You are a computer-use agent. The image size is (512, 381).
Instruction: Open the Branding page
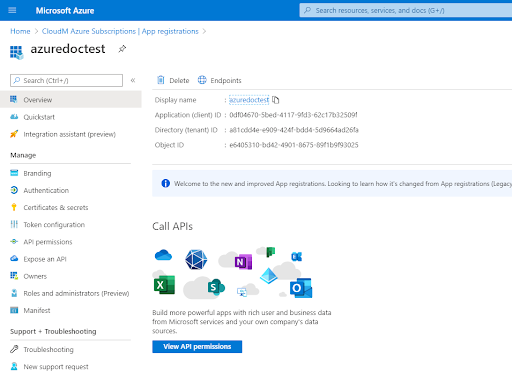point(37,173)
